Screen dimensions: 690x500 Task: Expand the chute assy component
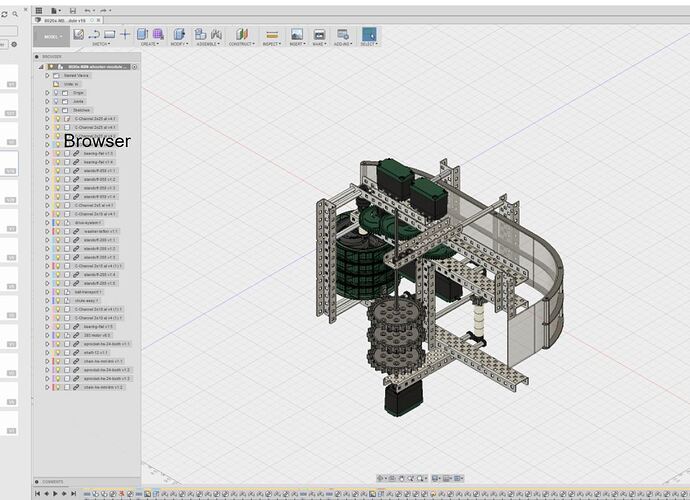point(48,301)
